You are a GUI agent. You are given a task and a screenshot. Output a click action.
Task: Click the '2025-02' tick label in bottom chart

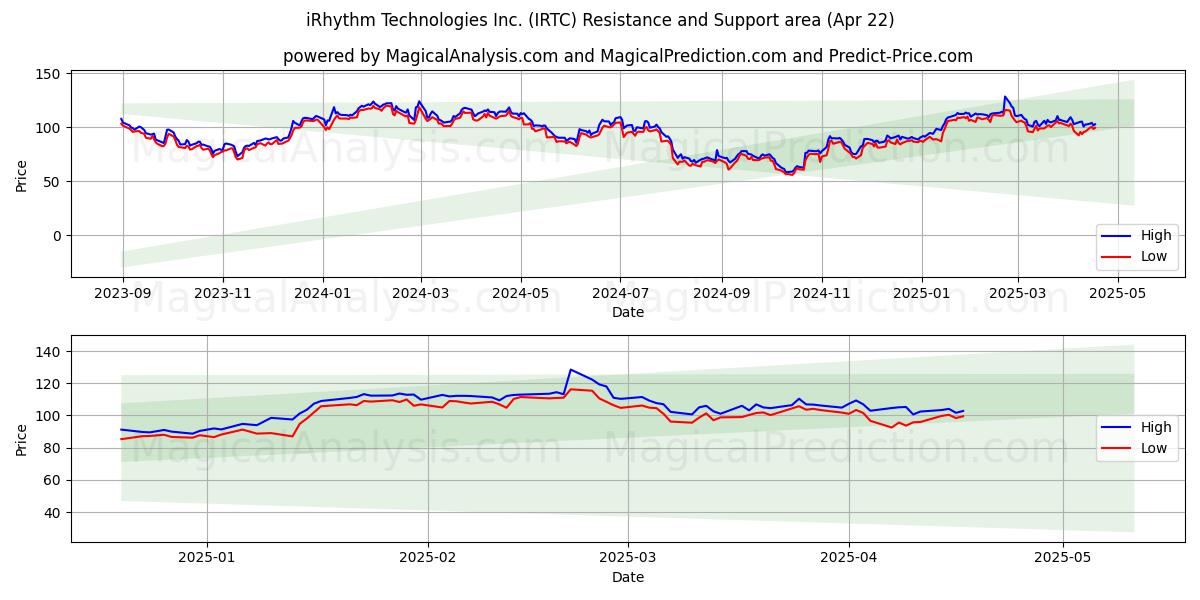tap(428, 559)
